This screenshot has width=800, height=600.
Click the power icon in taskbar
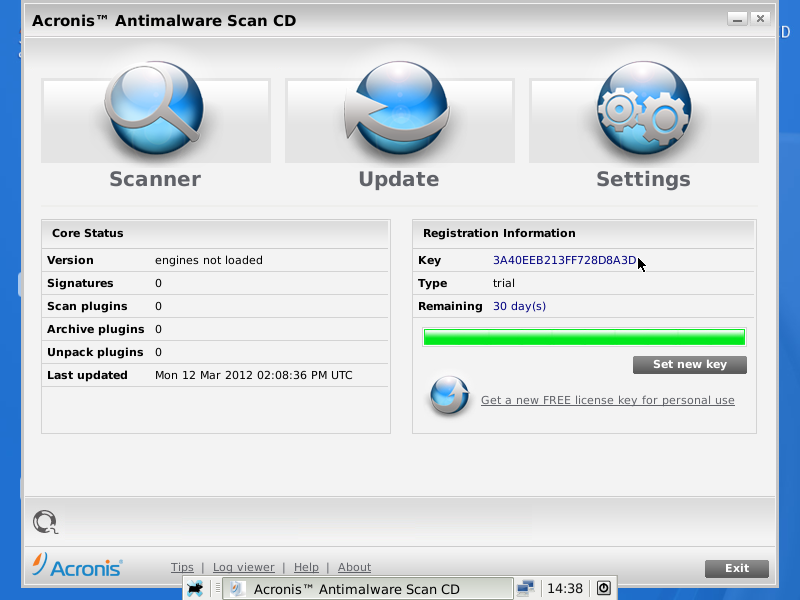[x=603, y=588]
